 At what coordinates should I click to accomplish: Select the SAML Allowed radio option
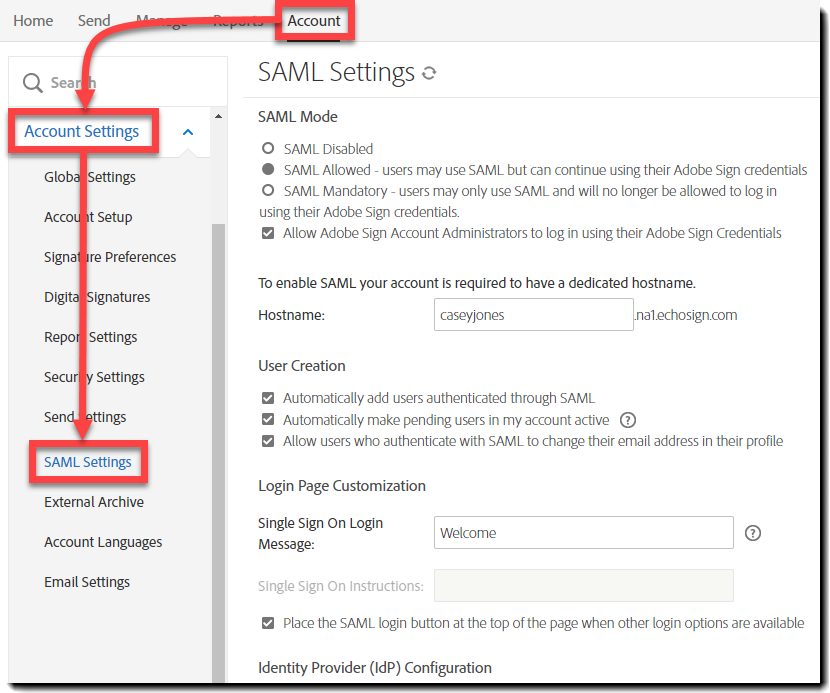(x=268, y=170)
